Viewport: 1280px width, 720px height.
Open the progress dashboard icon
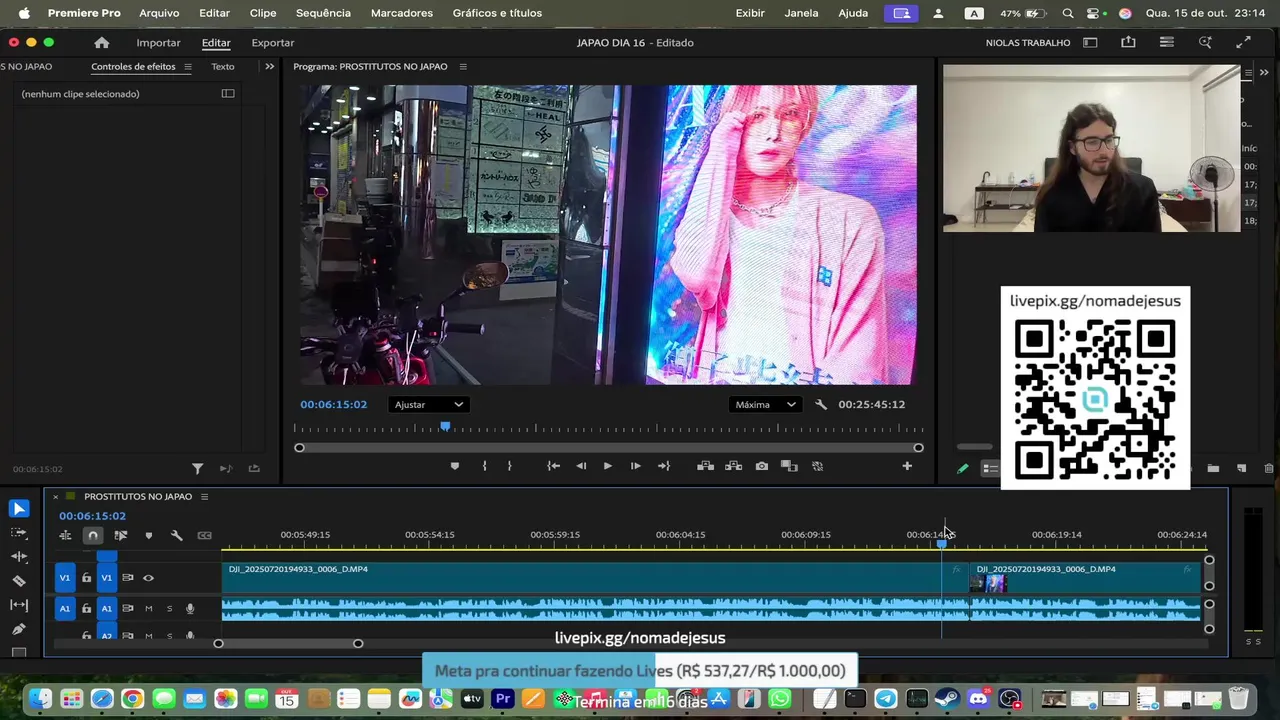(x=1167, y=43)
